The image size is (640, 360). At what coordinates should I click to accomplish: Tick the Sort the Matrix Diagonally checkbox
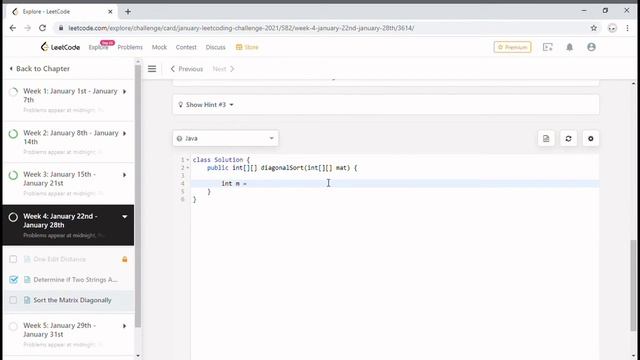(13, 300)
